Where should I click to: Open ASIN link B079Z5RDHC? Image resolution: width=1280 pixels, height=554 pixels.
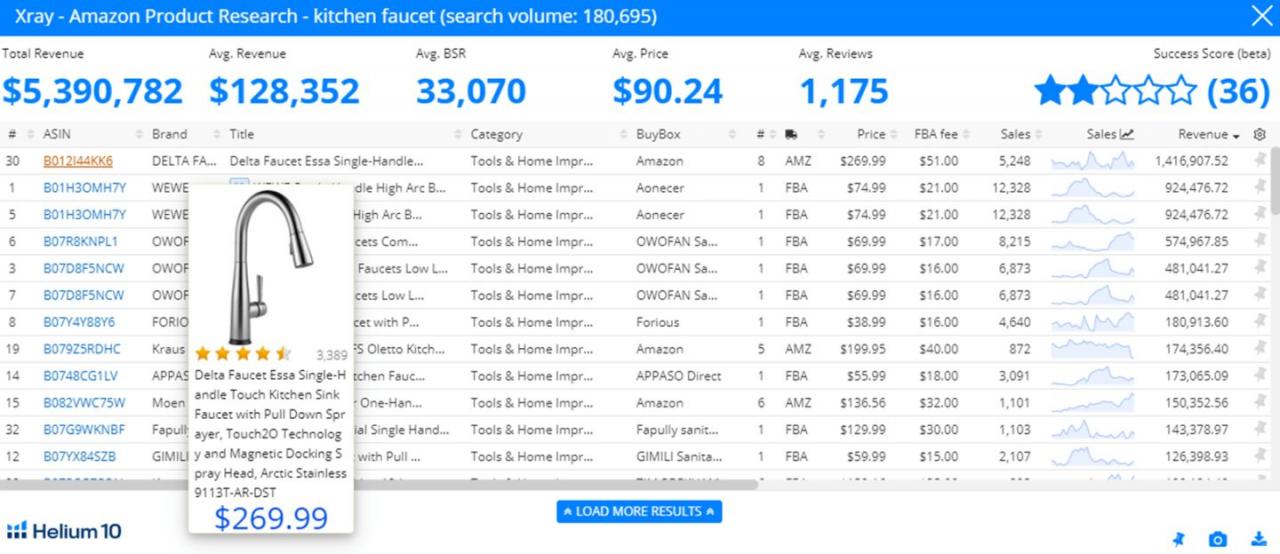(81, 349)
